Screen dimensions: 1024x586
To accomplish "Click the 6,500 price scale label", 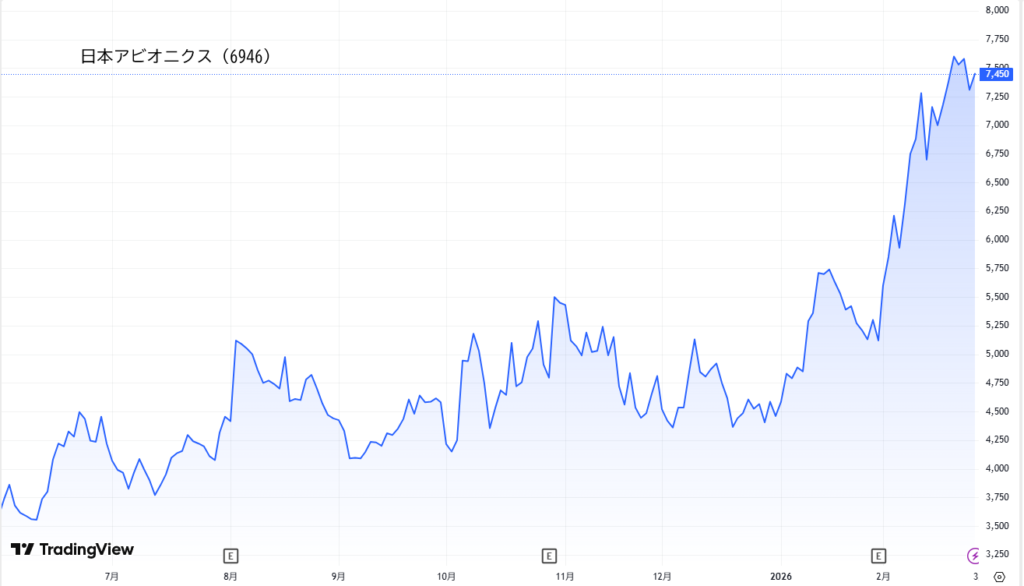I will pos(997,183).
